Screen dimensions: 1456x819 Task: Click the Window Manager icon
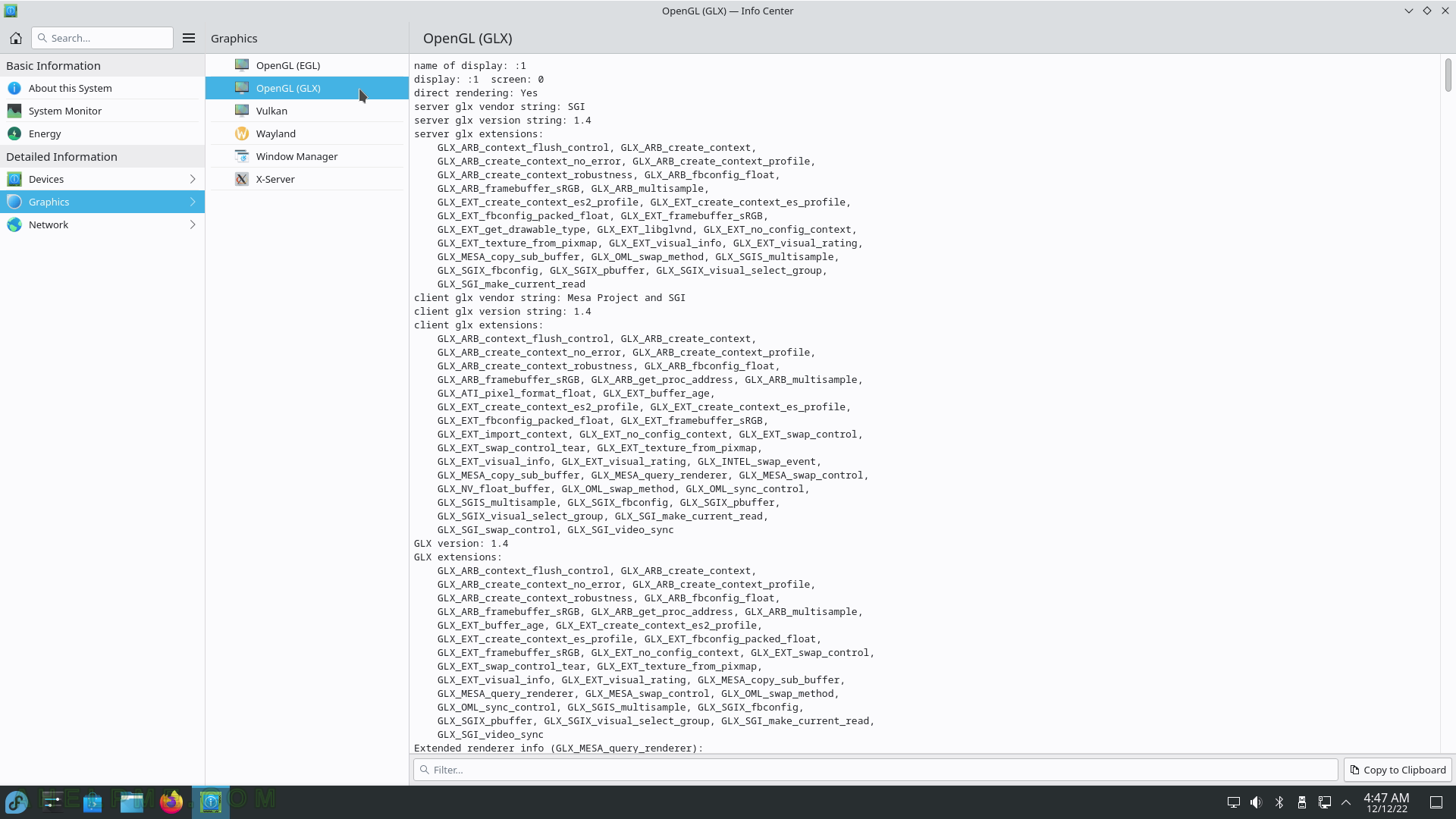(x=242, y=156)
